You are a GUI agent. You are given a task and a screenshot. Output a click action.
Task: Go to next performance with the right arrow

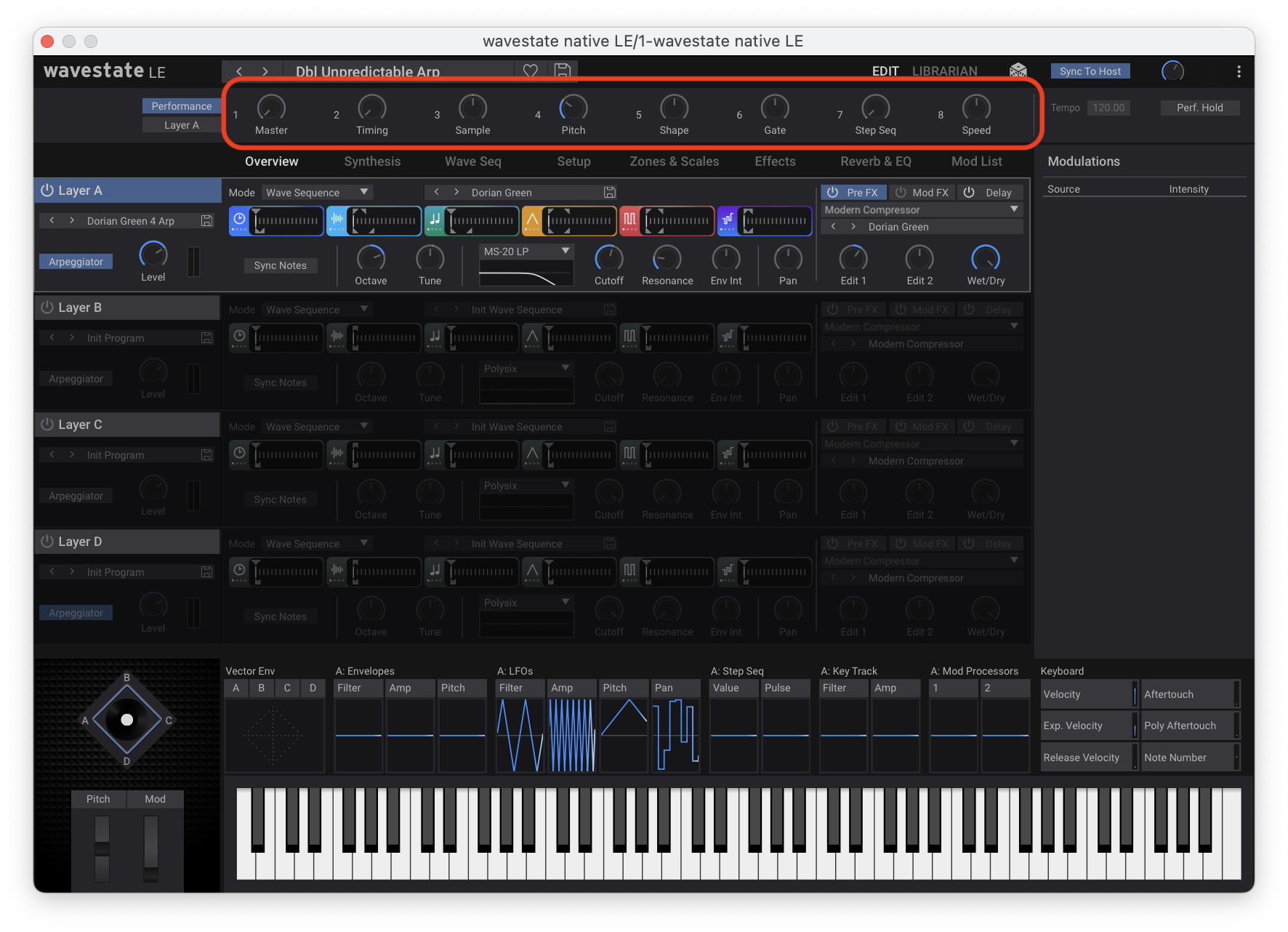(265, 71)
